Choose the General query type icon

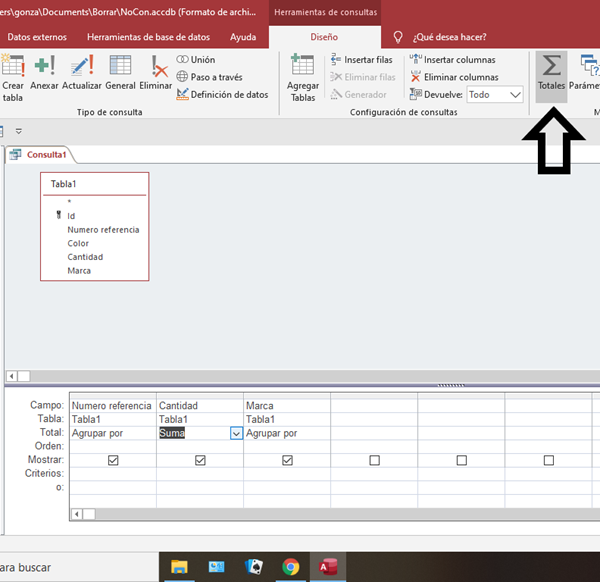pos(120,72)
